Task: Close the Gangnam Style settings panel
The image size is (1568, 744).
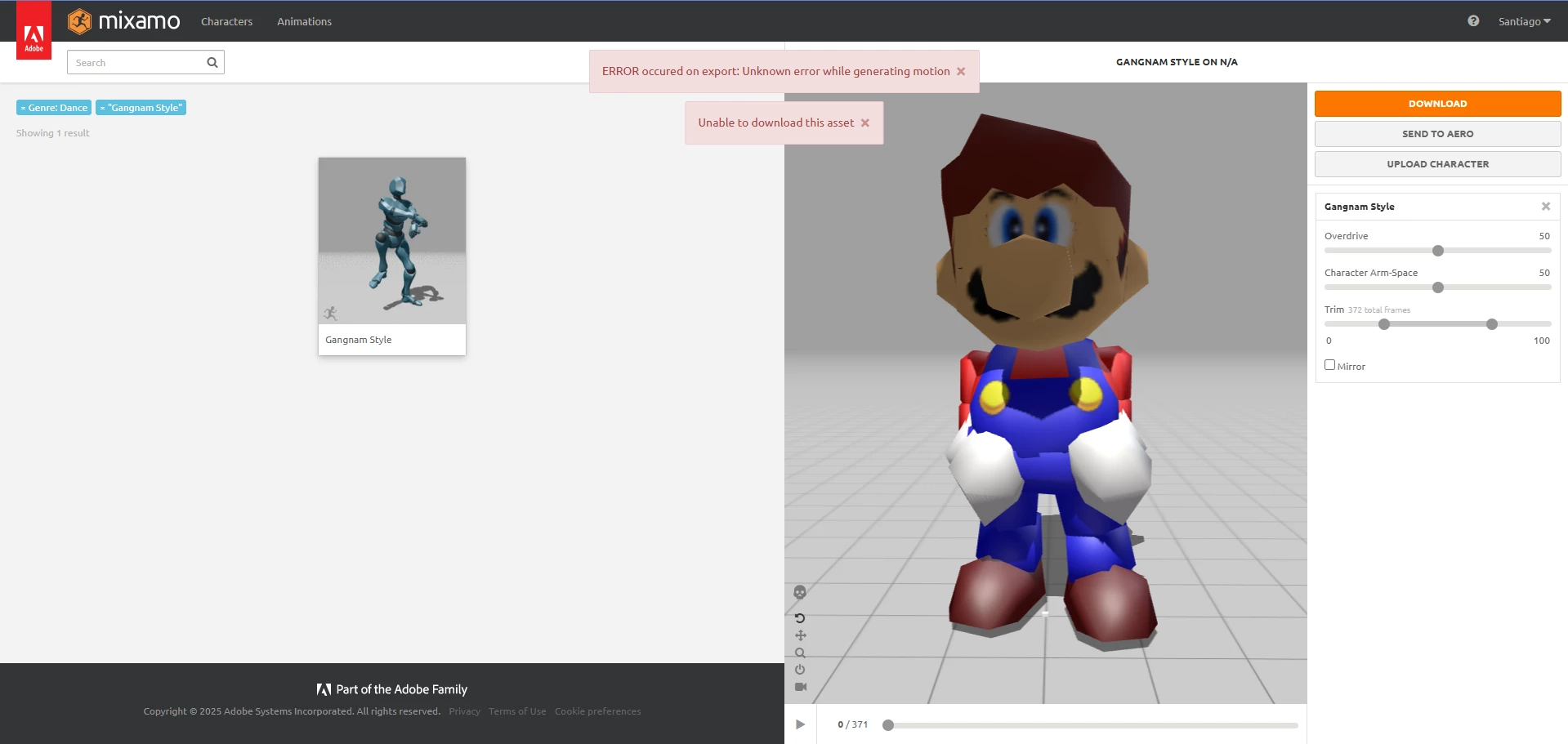Action: click(1546, 207)
